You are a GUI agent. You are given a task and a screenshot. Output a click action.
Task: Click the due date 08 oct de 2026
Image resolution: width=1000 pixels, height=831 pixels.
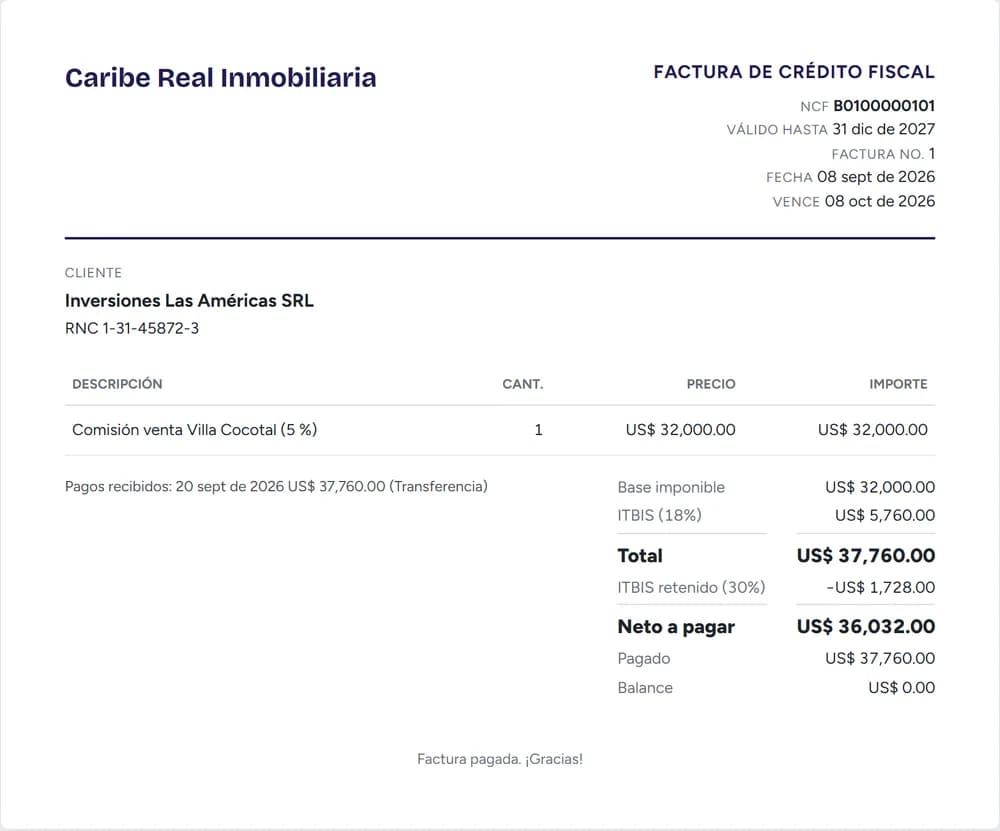click(880, 202)
